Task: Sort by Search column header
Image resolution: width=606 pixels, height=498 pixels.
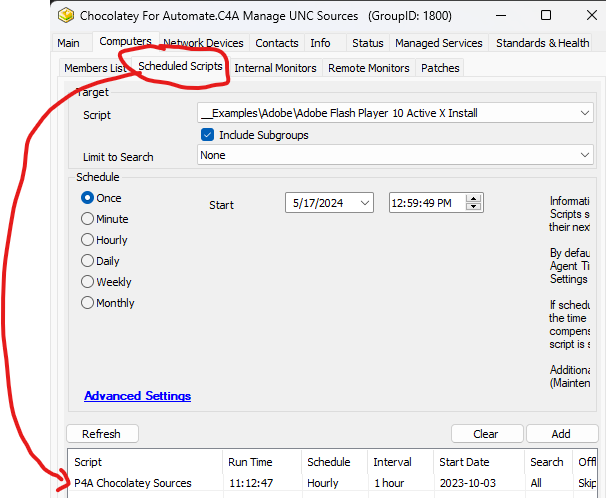Action: pyautogui.click(x=548, y=462)
